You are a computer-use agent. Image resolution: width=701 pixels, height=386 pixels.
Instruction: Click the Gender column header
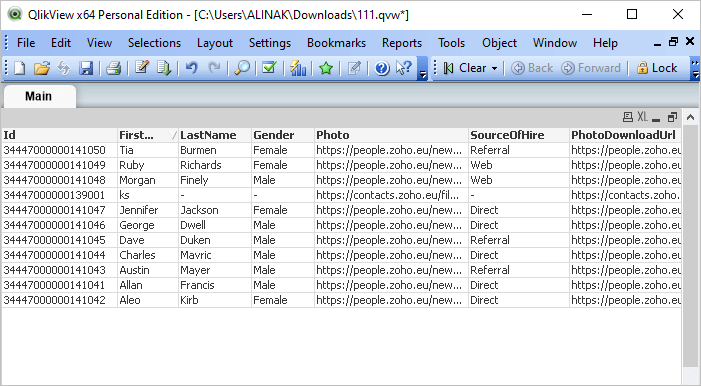point(283,135)
